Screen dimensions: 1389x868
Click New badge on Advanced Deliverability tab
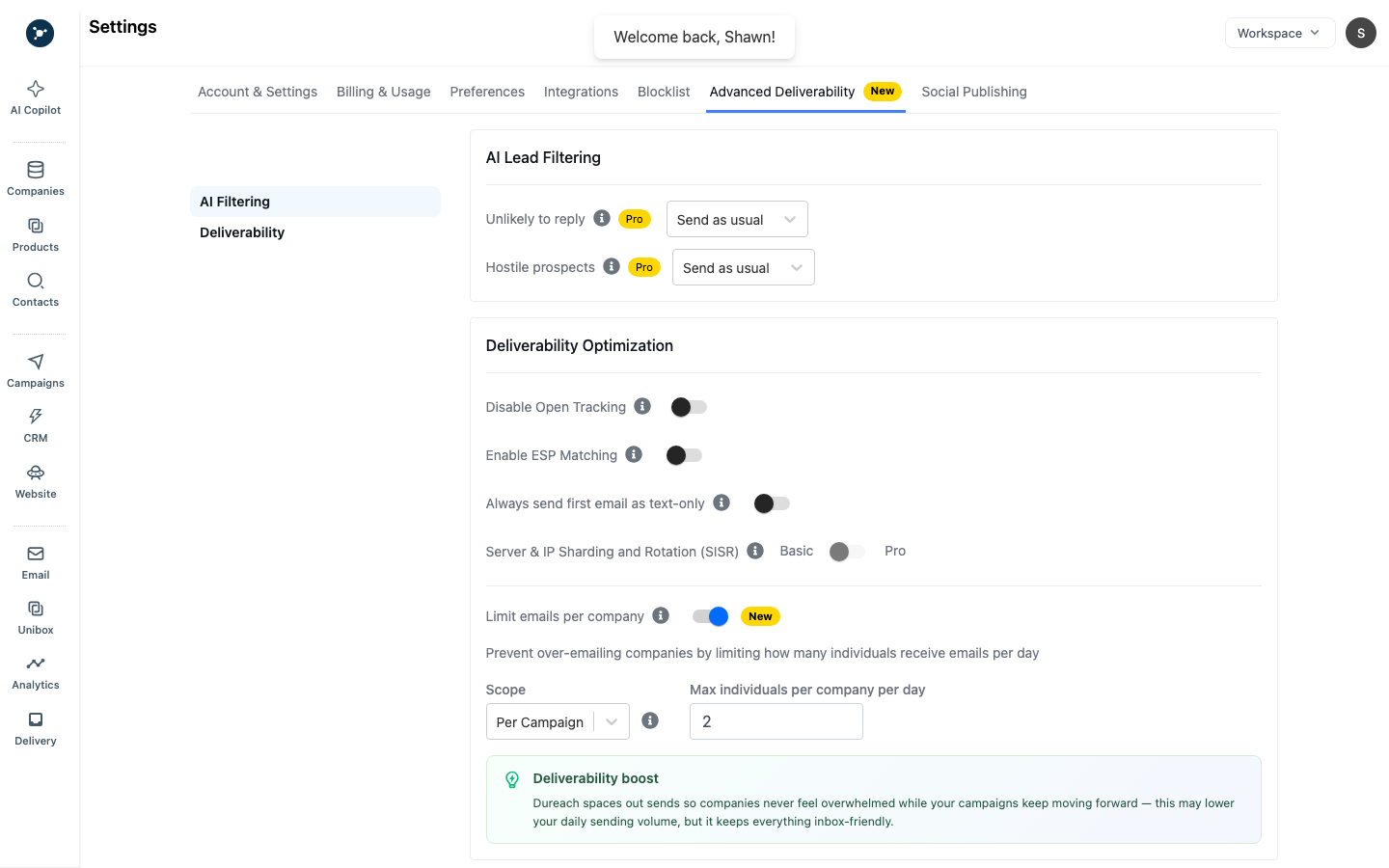point(883,91)
